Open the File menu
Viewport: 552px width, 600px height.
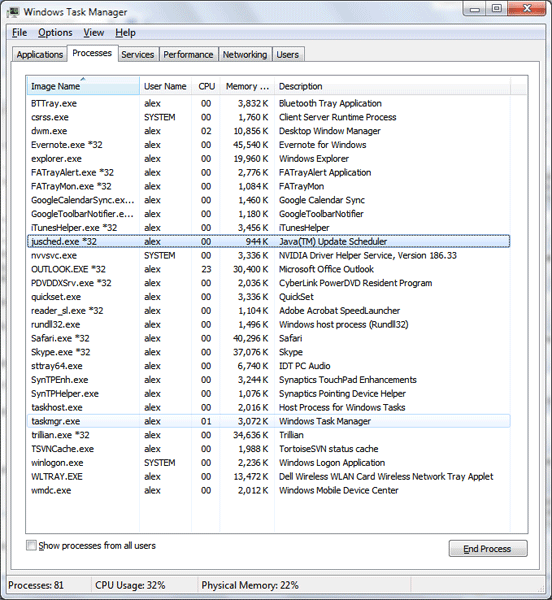click(x=19, y=33)
